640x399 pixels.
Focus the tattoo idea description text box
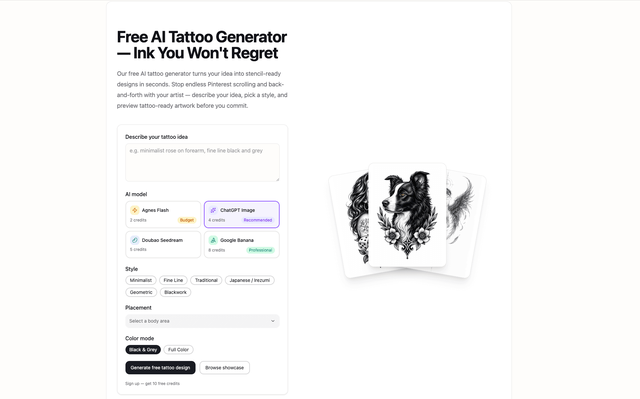click(x=202, y=162)
